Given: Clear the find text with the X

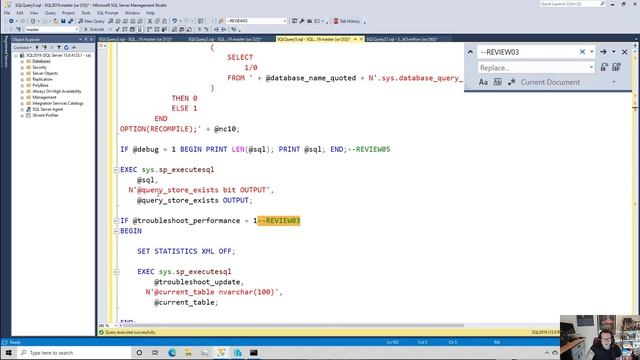Looking at the screenshot, I should pyautogui.click(x=582, y=52).
